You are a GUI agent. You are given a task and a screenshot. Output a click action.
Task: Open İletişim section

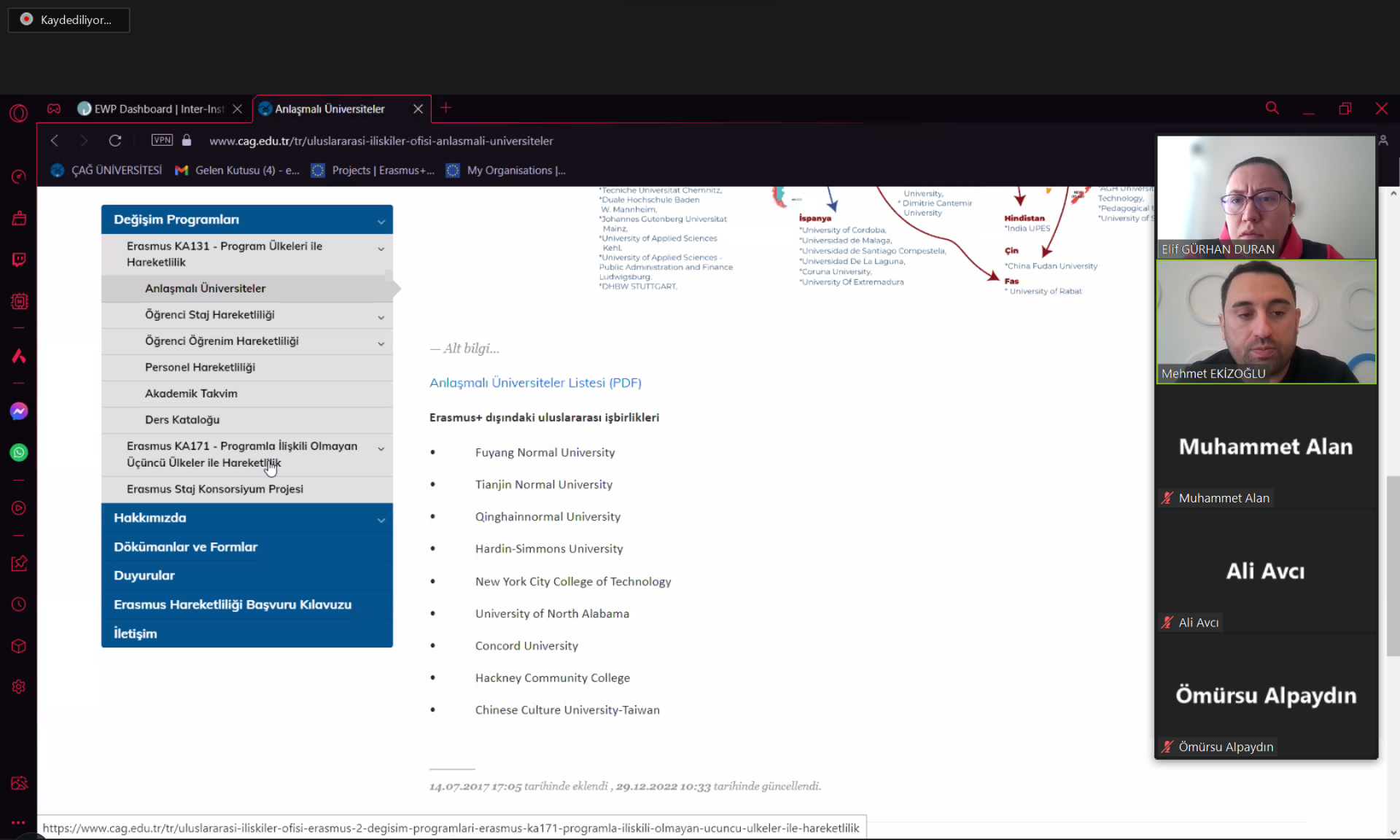pos(247,634)
